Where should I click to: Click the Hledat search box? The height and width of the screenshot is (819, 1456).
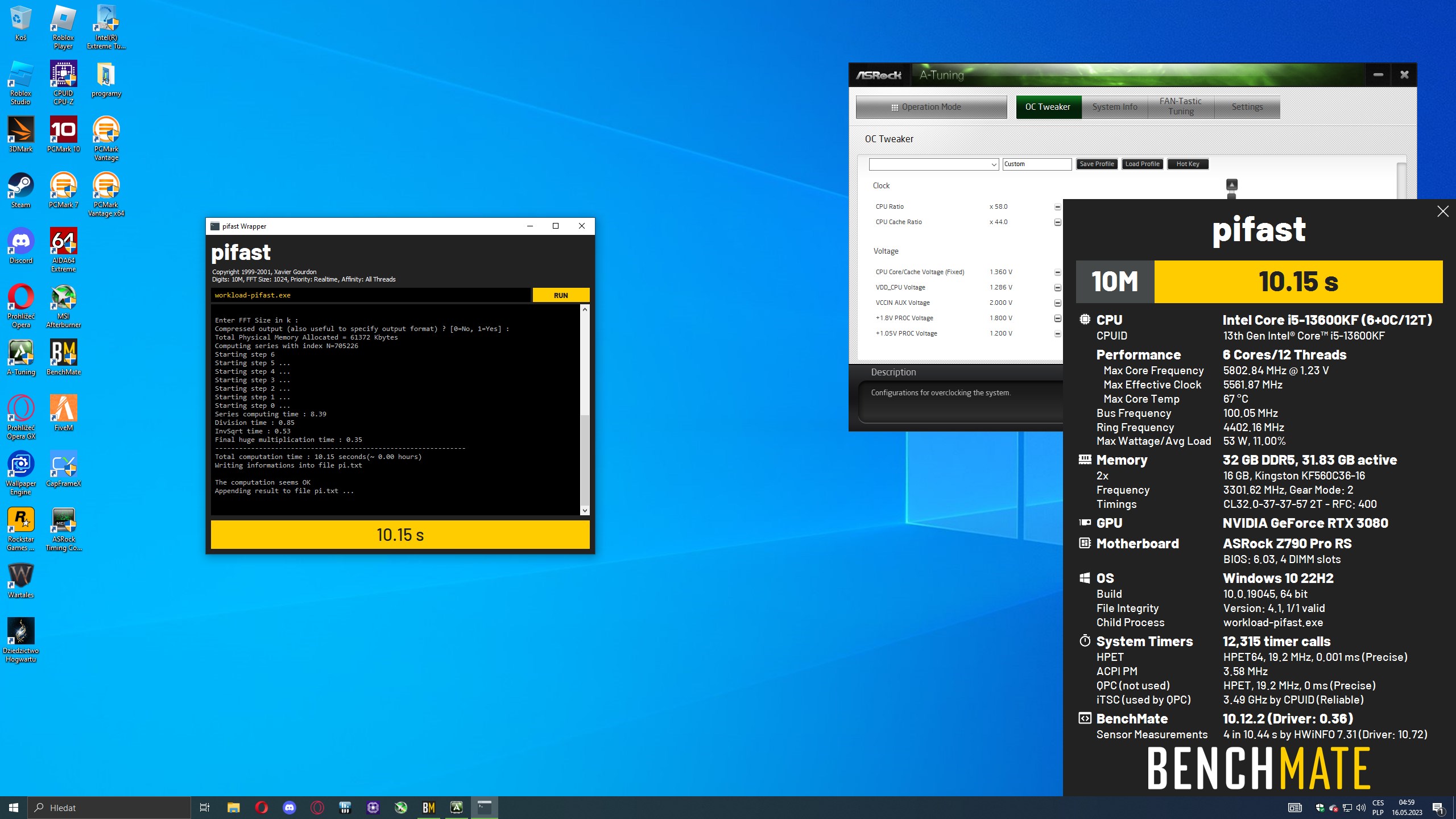109,808
